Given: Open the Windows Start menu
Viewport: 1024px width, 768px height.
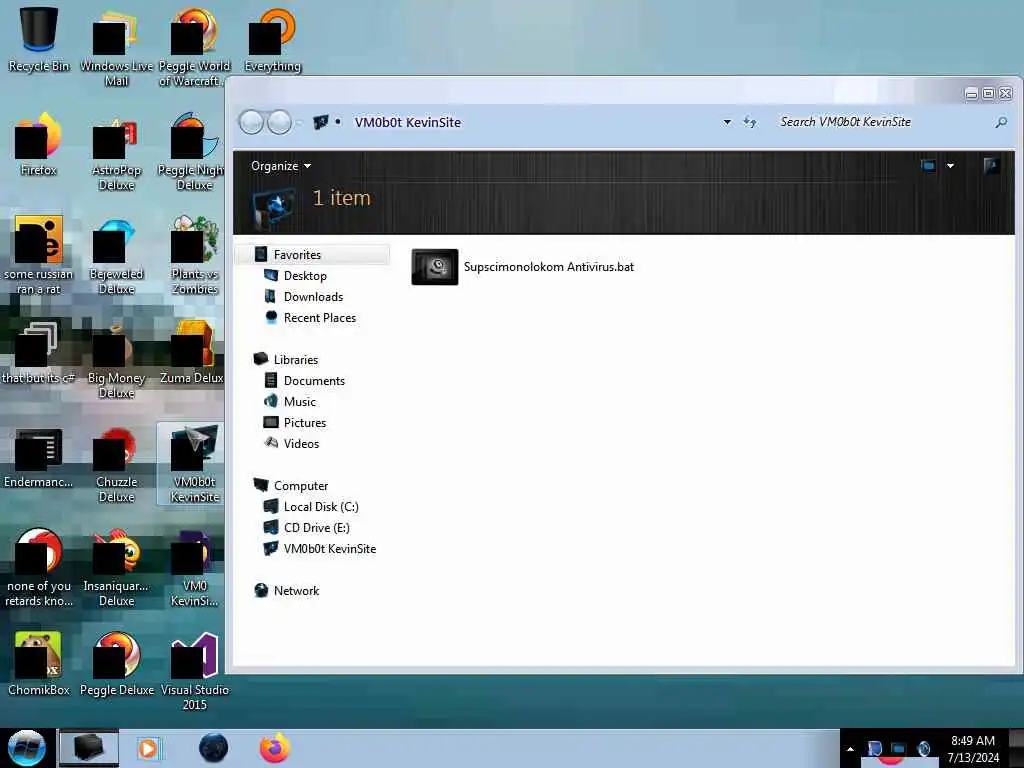Looking at the screenshot, I should click(27, 748).
